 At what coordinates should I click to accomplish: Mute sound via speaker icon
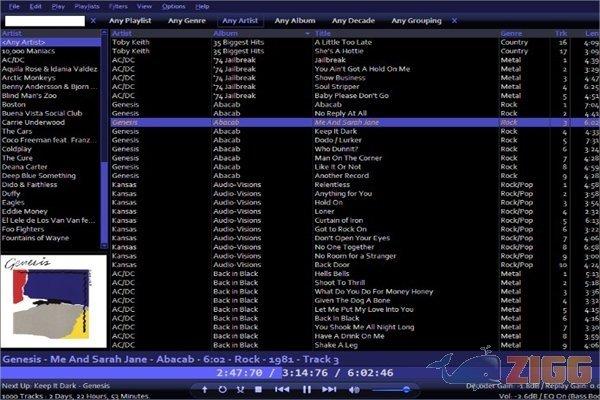pos(356,389)
